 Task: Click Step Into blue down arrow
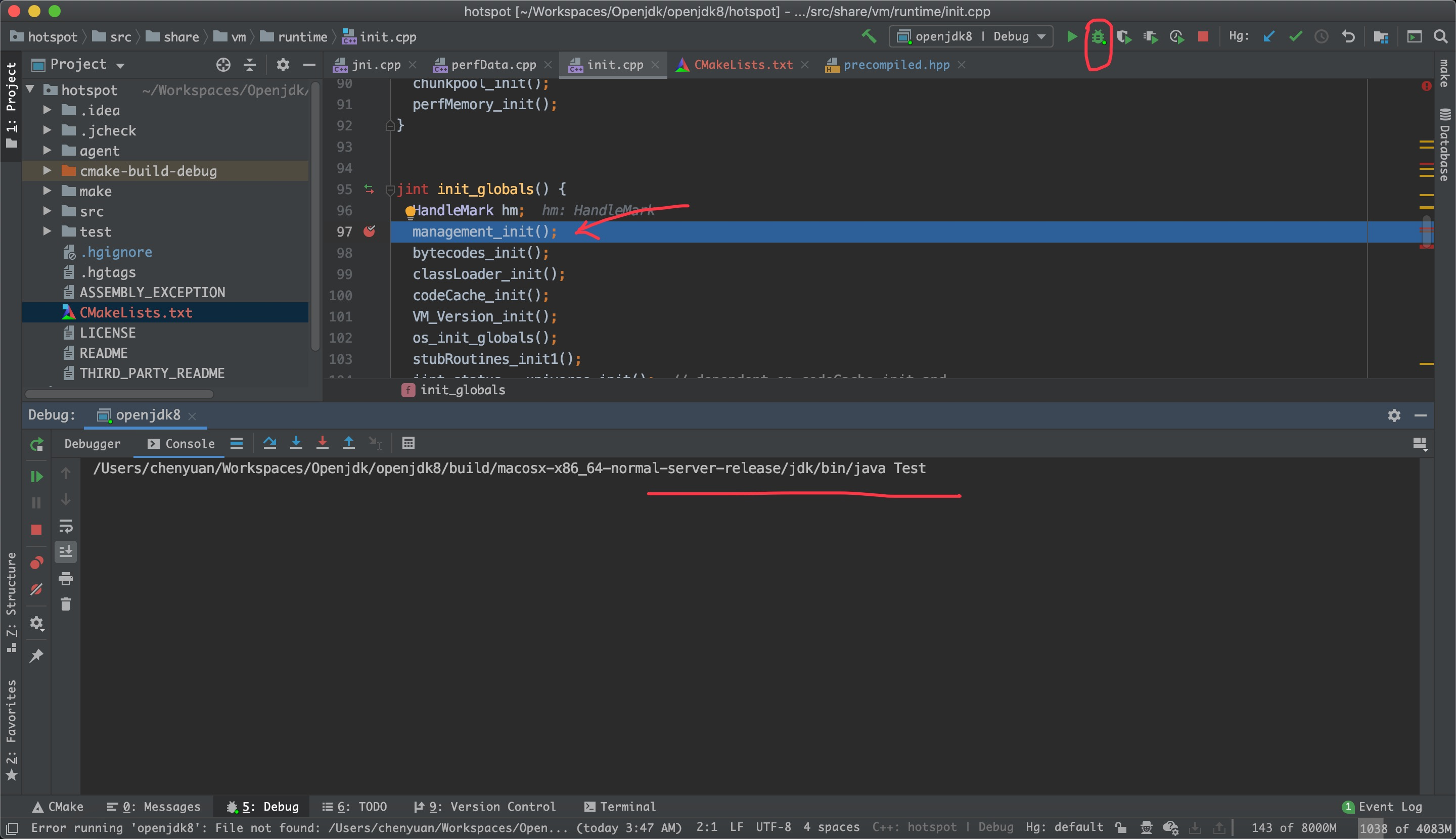[x=296, y=443]
